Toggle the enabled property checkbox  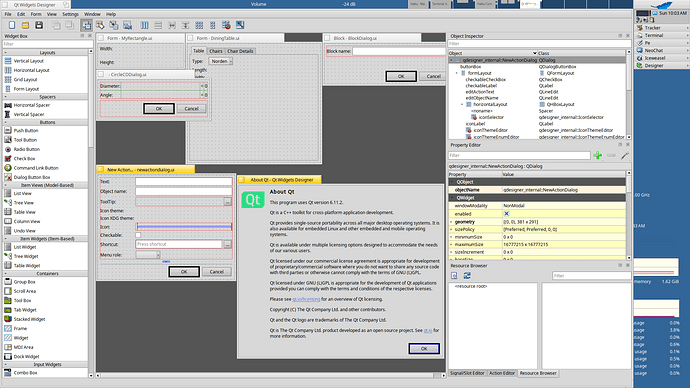click(506, 214)
